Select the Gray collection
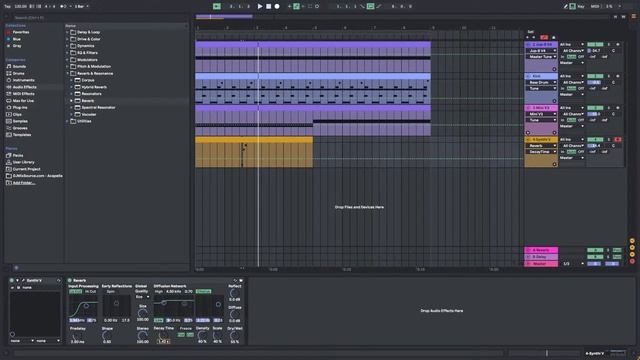The width and height of the screenshot is (640, 360). [17, 46]
